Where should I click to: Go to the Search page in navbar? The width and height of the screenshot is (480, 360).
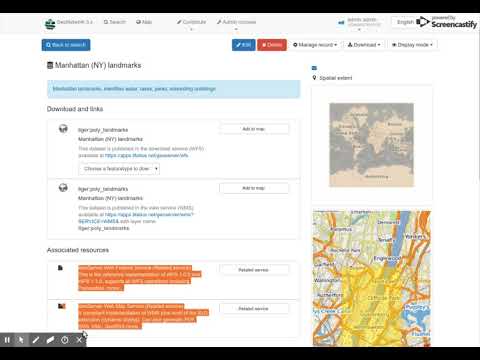tap(114, 22)
